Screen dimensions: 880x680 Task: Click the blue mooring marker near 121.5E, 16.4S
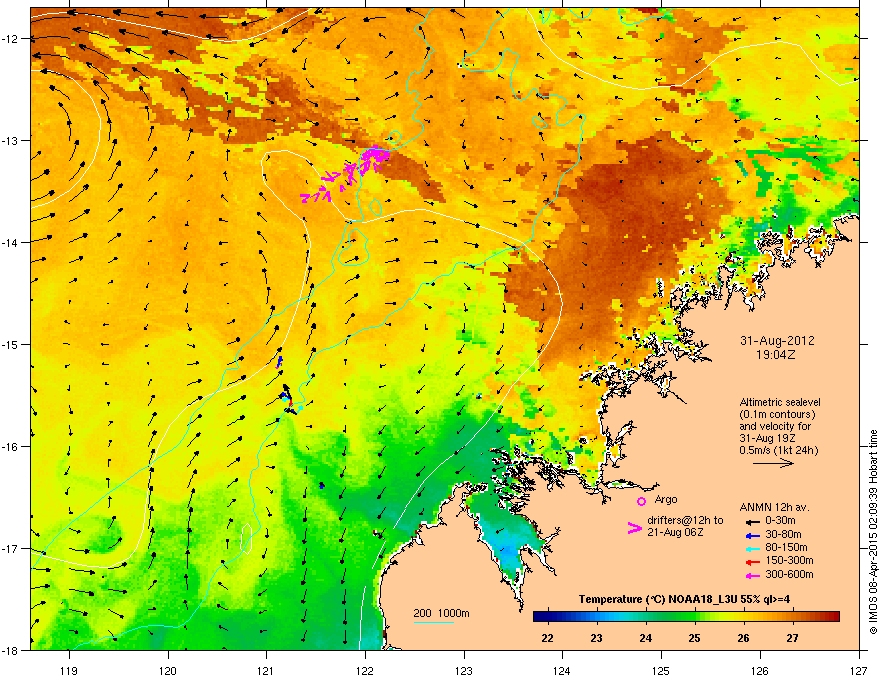coord(322,485)
